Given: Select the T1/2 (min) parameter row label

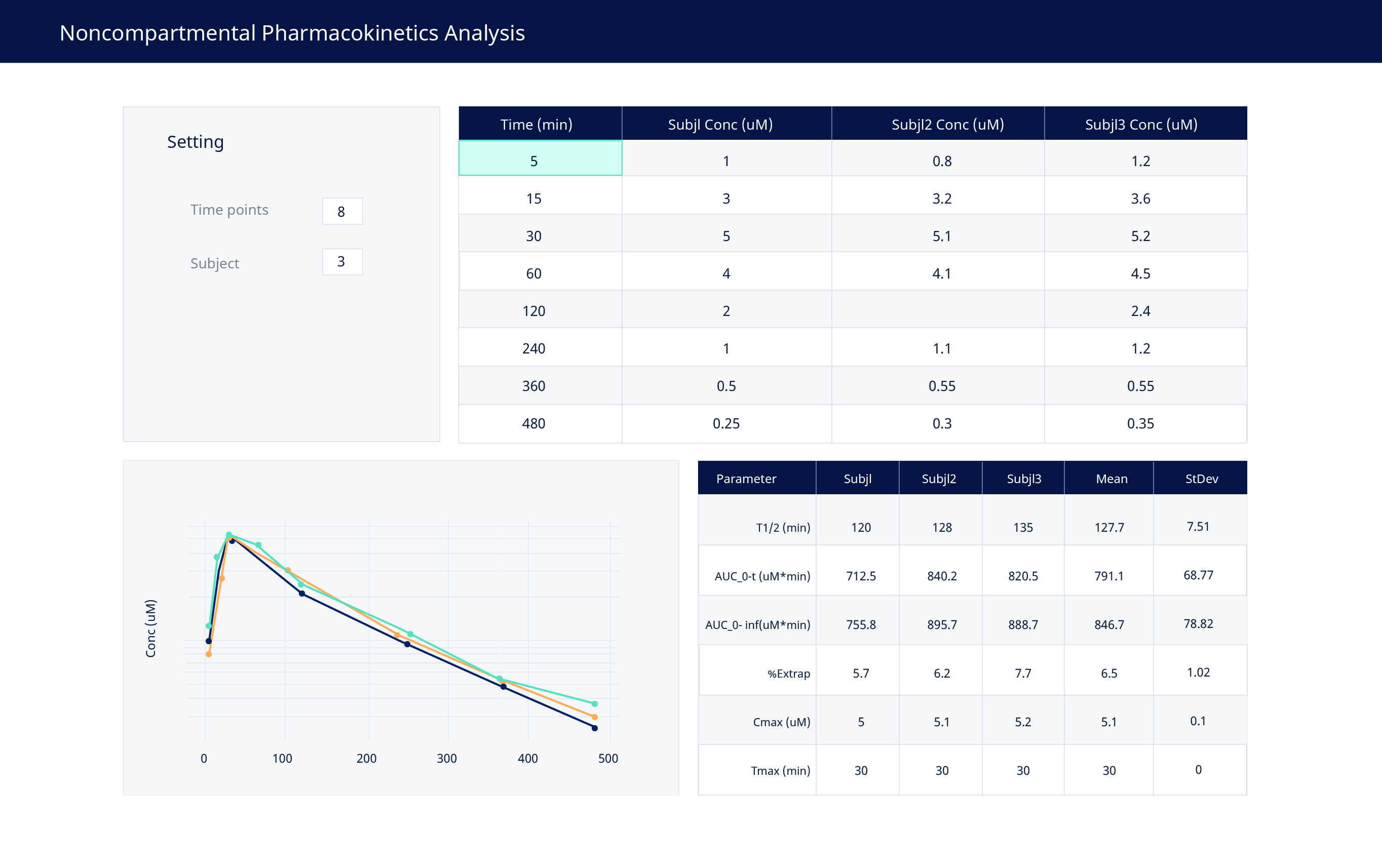Looking at the screenshot, I should 783,527.
